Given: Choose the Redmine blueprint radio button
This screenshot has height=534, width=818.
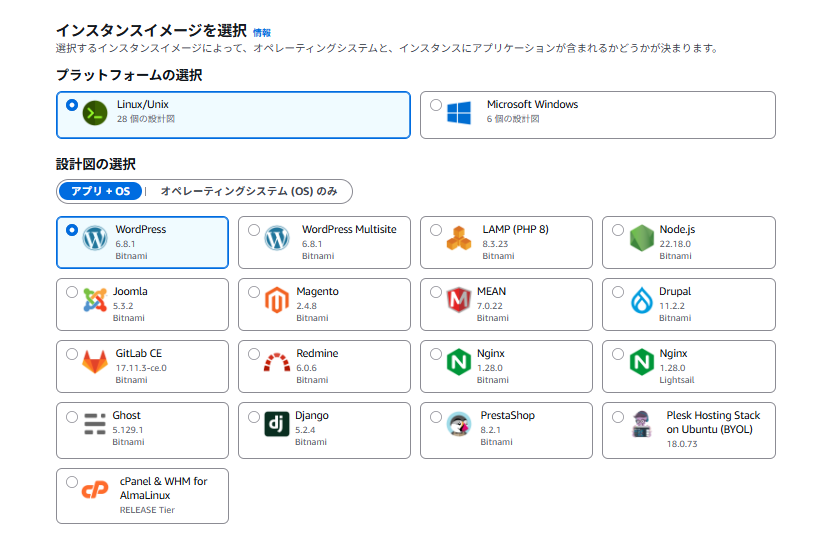Looking at the screenshot, I should pos(254,354).
